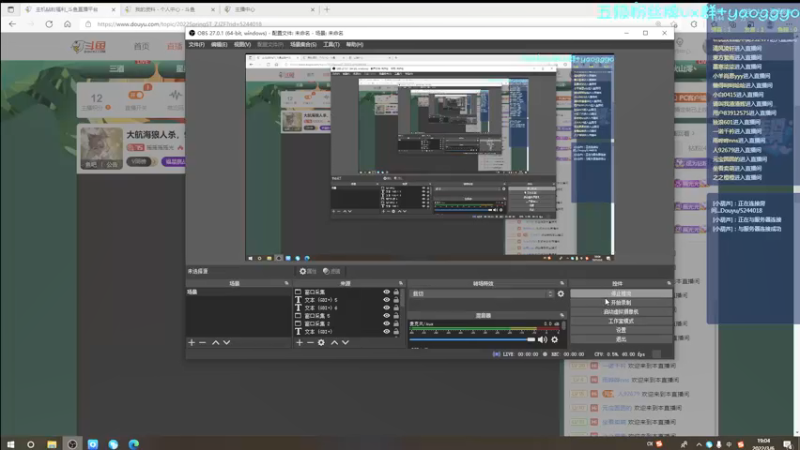Viewport: 800px width, 450px height.
Task: Open OBS 设置 settings button
Action: pyautogui.click(x=621, y=330)
